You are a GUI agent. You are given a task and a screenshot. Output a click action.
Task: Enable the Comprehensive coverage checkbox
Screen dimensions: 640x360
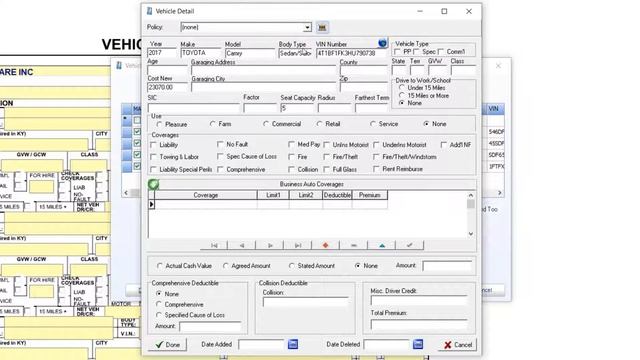(x=220, y=169)
